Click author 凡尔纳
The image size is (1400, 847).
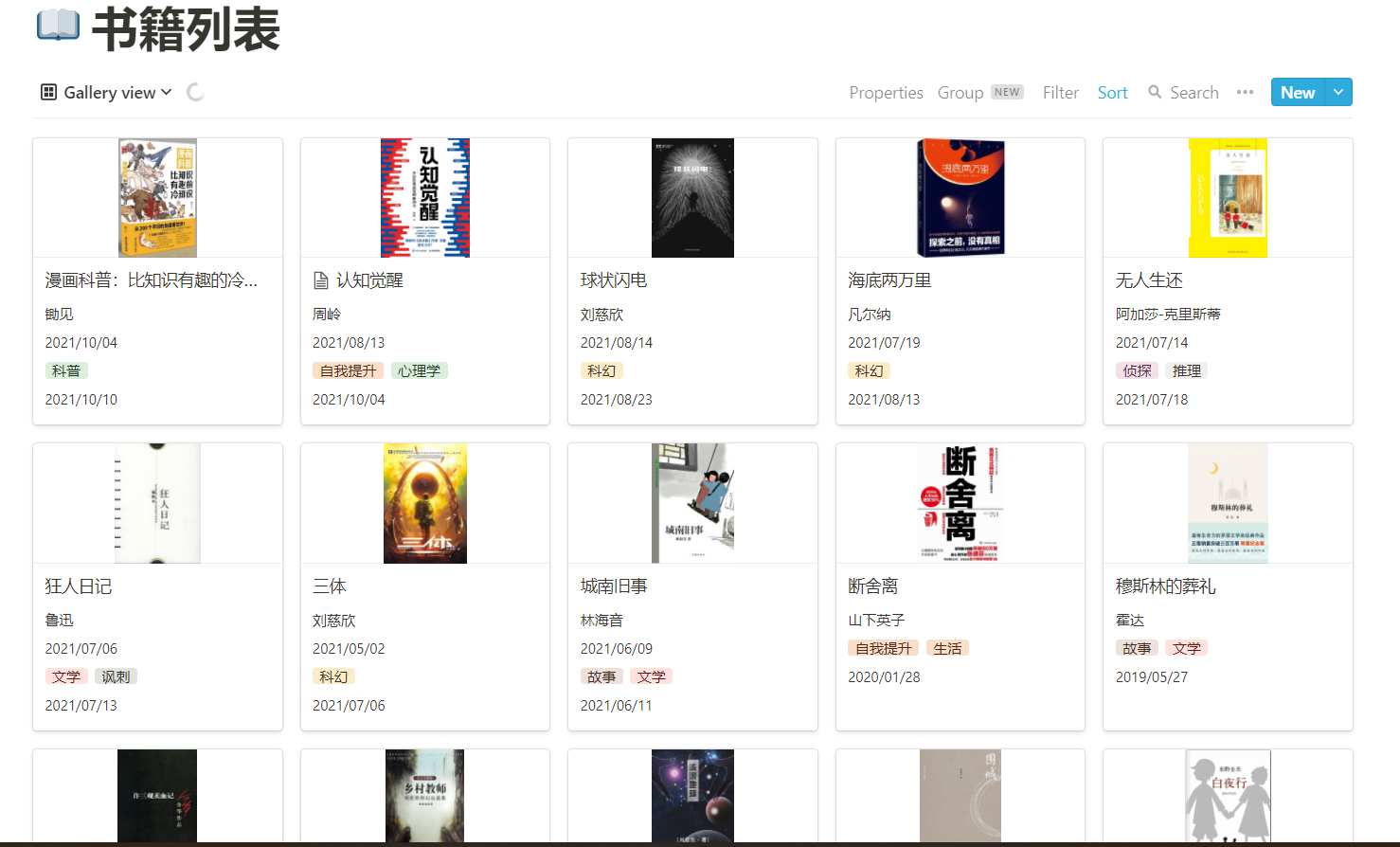tap(870, 314)
